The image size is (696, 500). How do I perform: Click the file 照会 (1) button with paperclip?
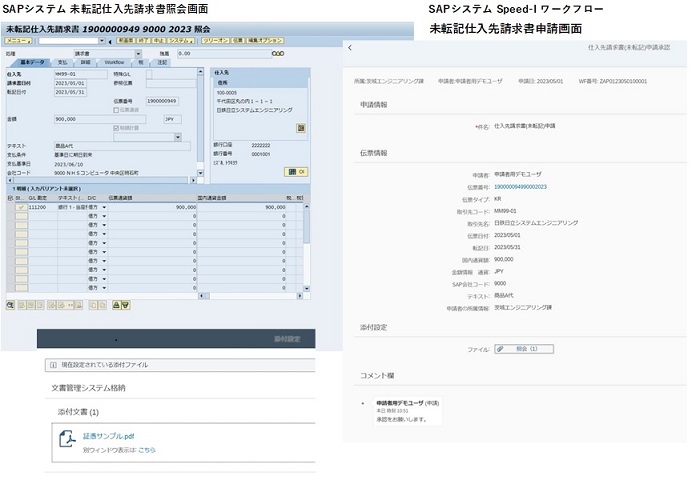point(524,349)
